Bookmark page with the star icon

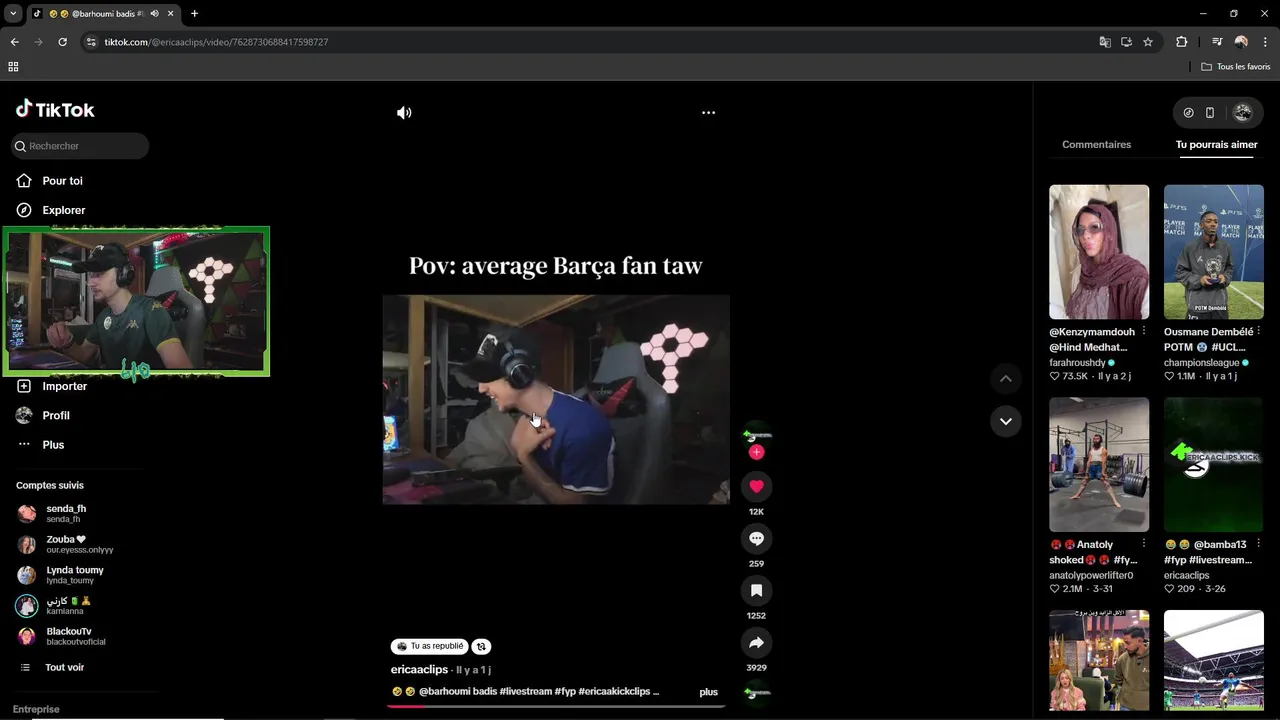[1148, 42]
